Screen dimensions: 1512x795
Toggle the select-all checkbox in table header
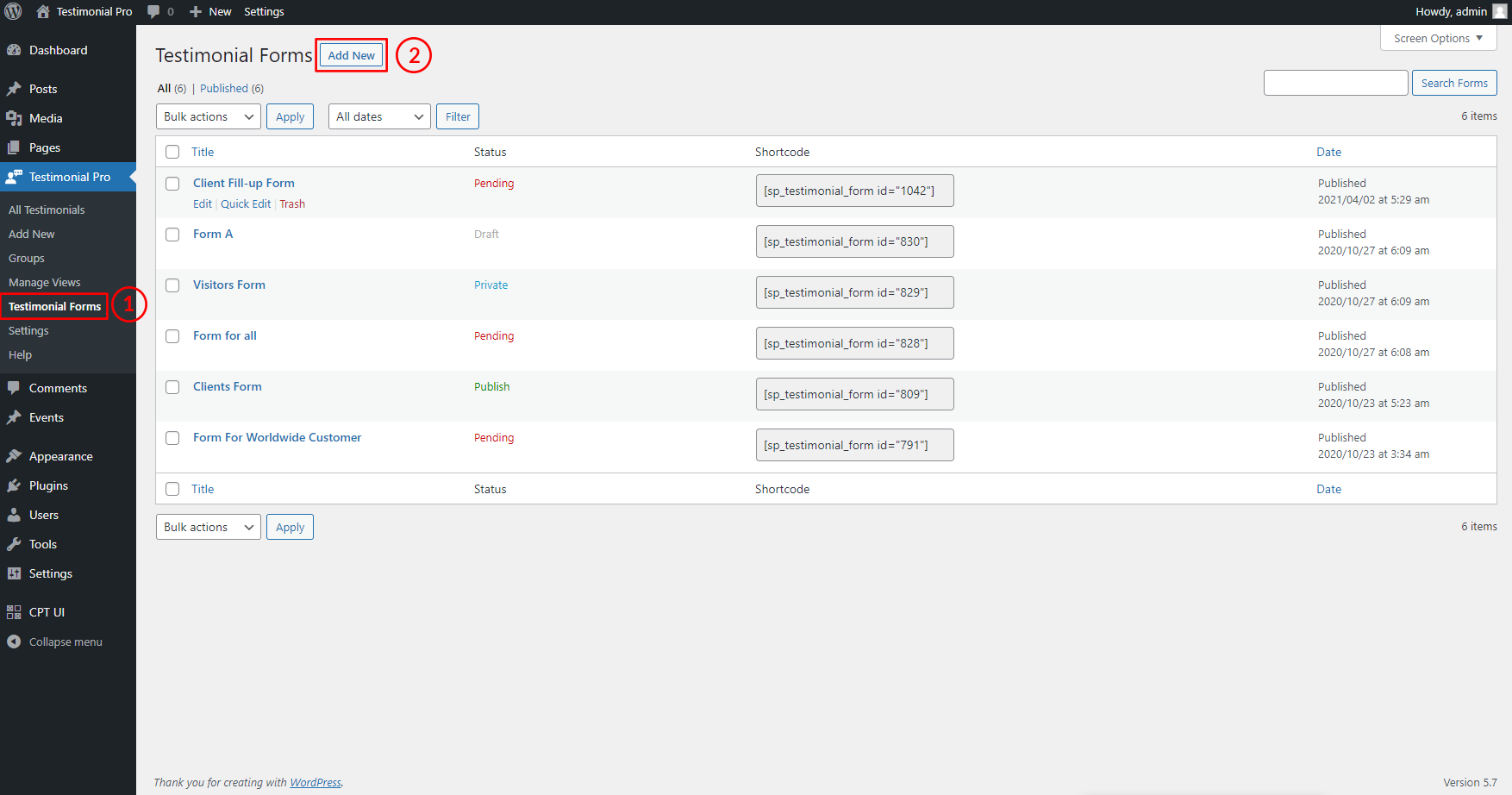coord(172,152)
